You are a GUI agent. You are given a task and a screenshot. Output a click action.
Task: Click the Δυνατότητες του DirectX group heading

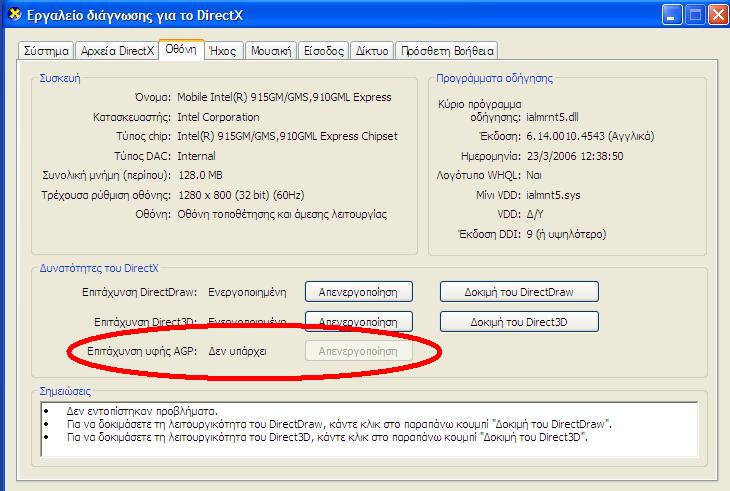[99, 268]
